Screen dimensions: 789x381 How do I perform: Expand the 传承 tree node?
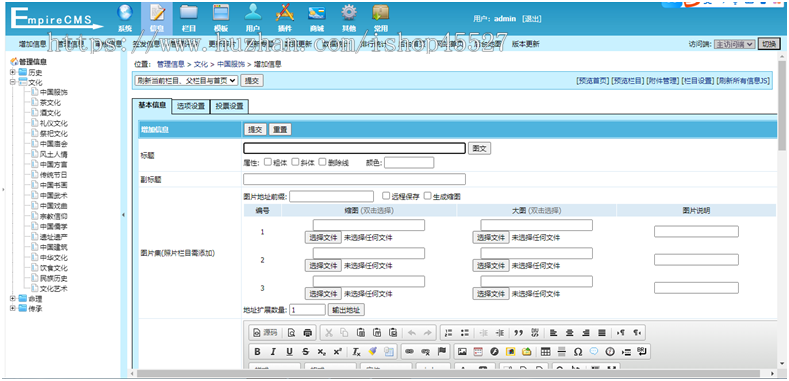13,309
